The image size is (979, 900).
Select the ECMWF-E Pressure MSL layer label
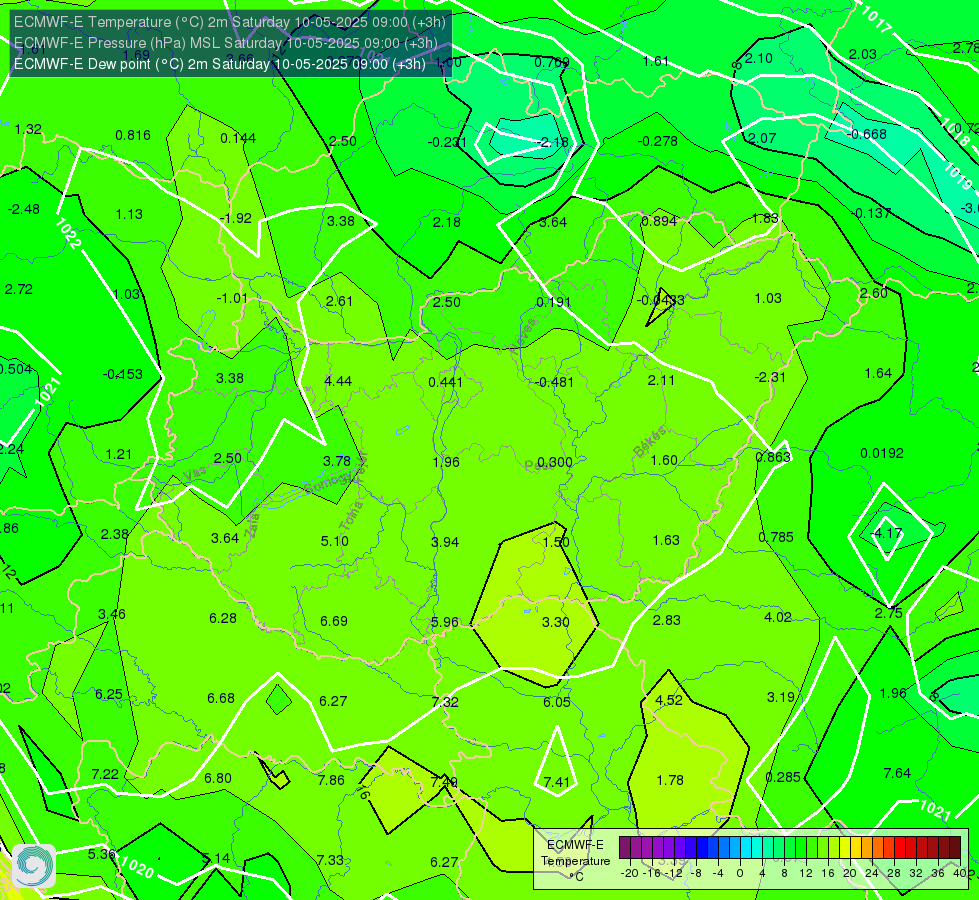[x=225, y=43]
